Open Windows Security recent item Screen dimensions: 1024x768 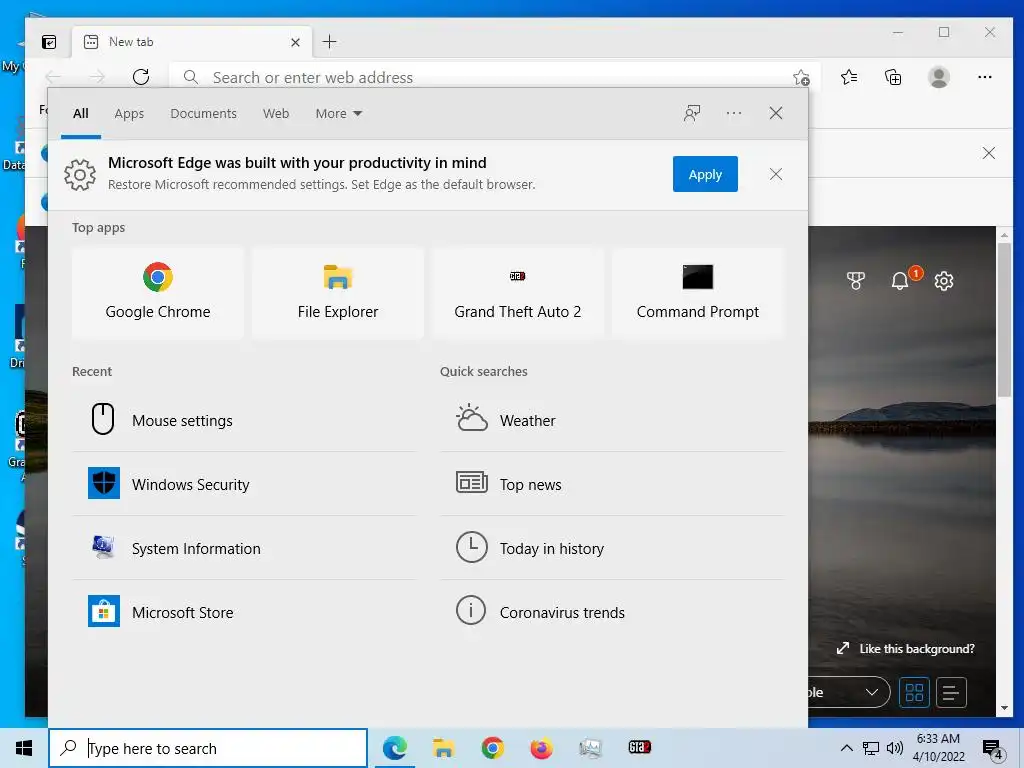pyautogui.click(x=244, y=484)
